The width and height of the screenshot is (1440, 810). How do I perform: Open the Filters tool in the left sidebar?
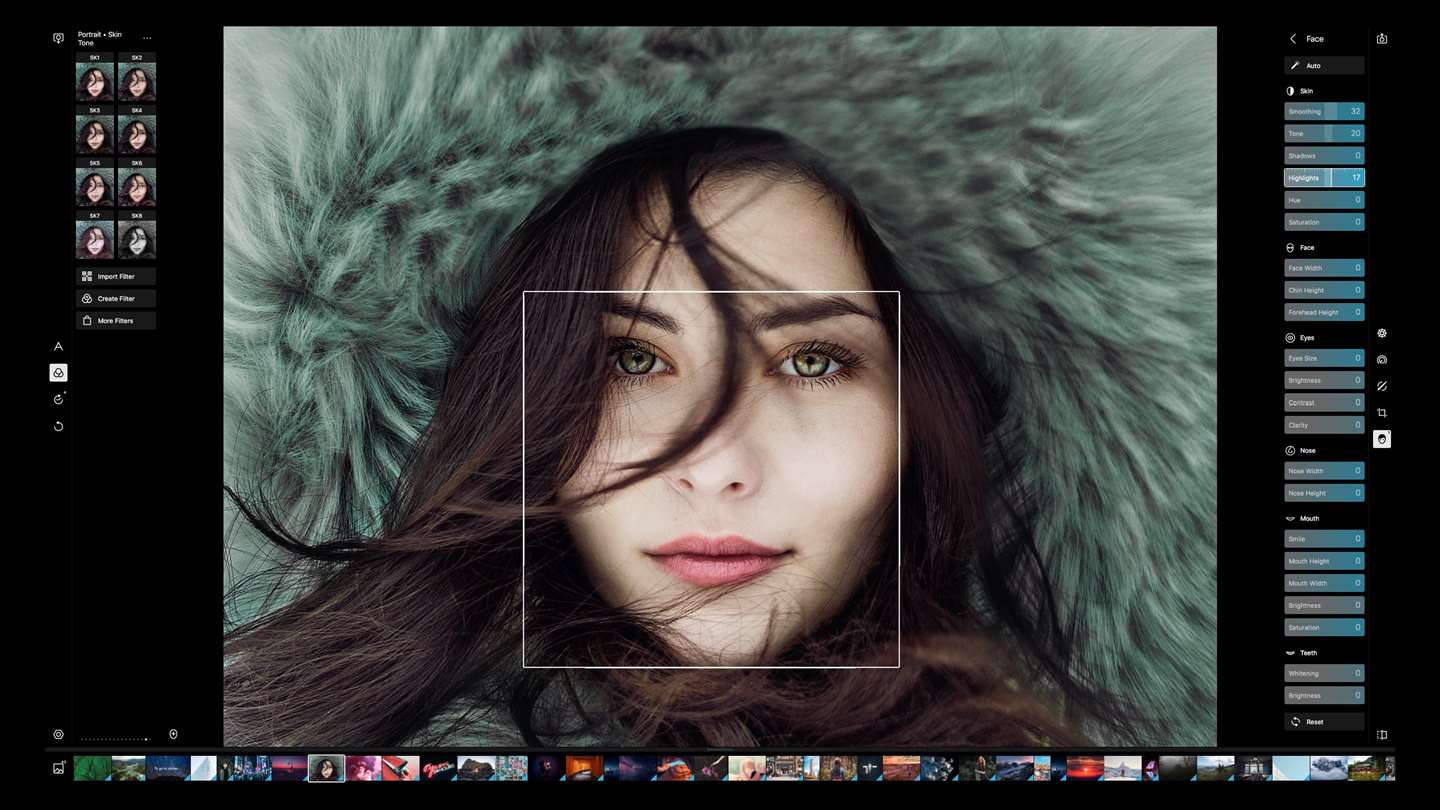pyautogui.click(x=58, y=372)
